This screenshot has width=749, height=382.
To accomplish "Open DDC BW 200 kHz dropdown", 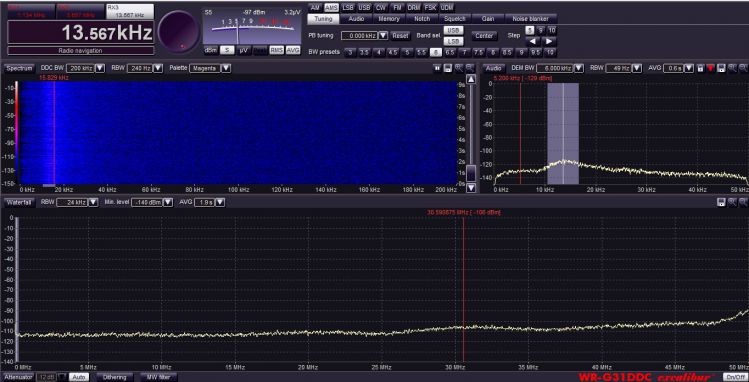I will coord(99,68).
